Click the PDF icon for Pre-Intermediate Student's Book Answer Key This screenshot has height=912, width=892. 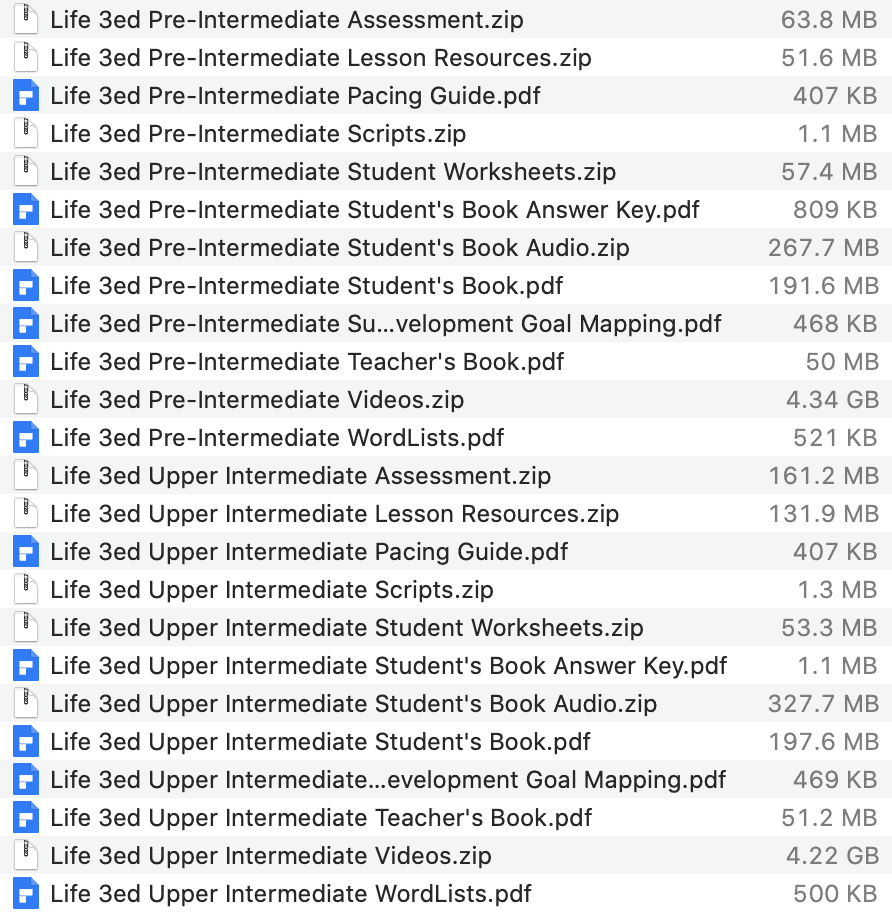coord(25,210)
